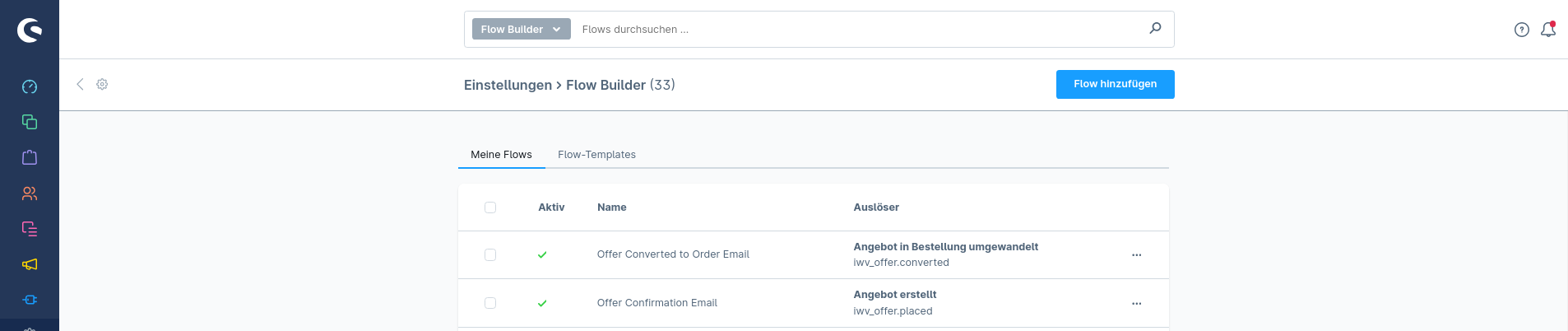Open the help question mark icon

click(1522, 30)
